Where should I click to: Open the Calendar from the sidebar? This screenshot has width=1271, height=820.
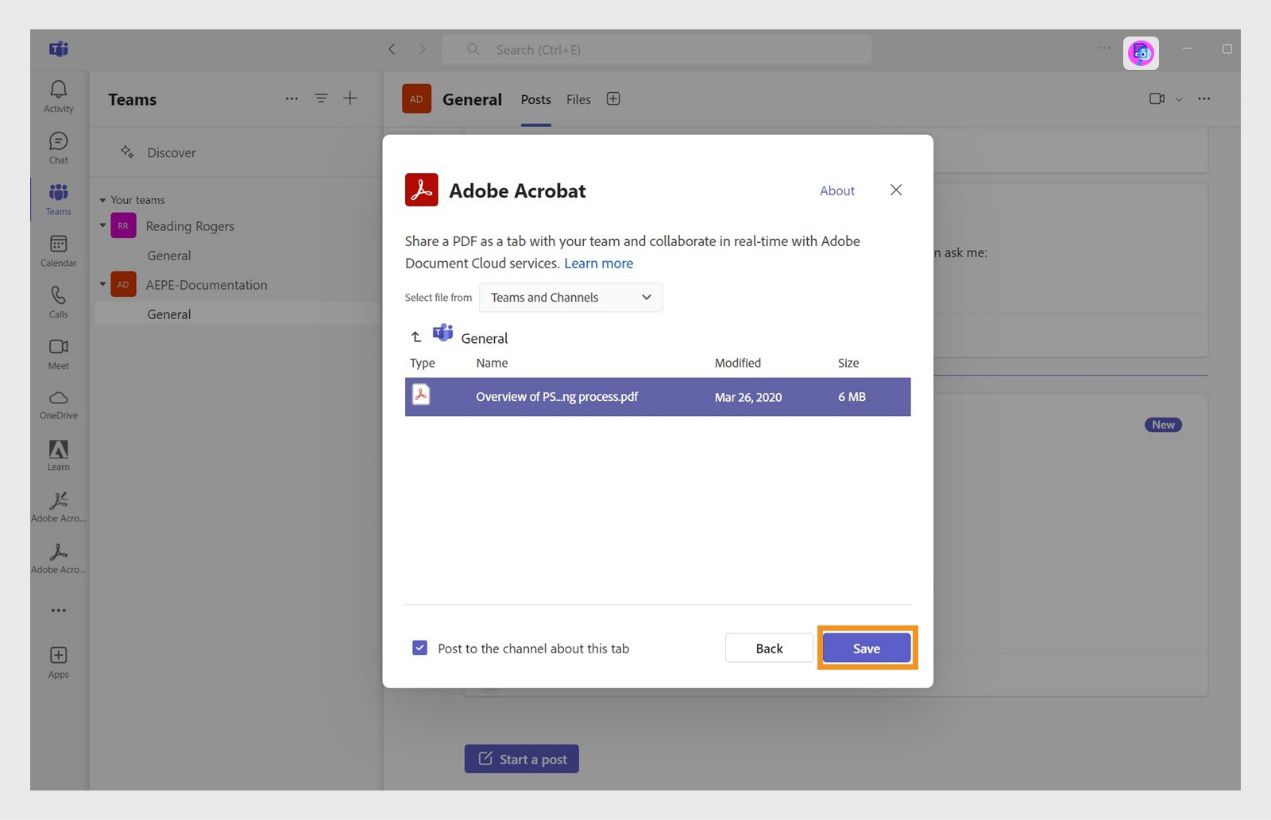click(x=57, y=248)
